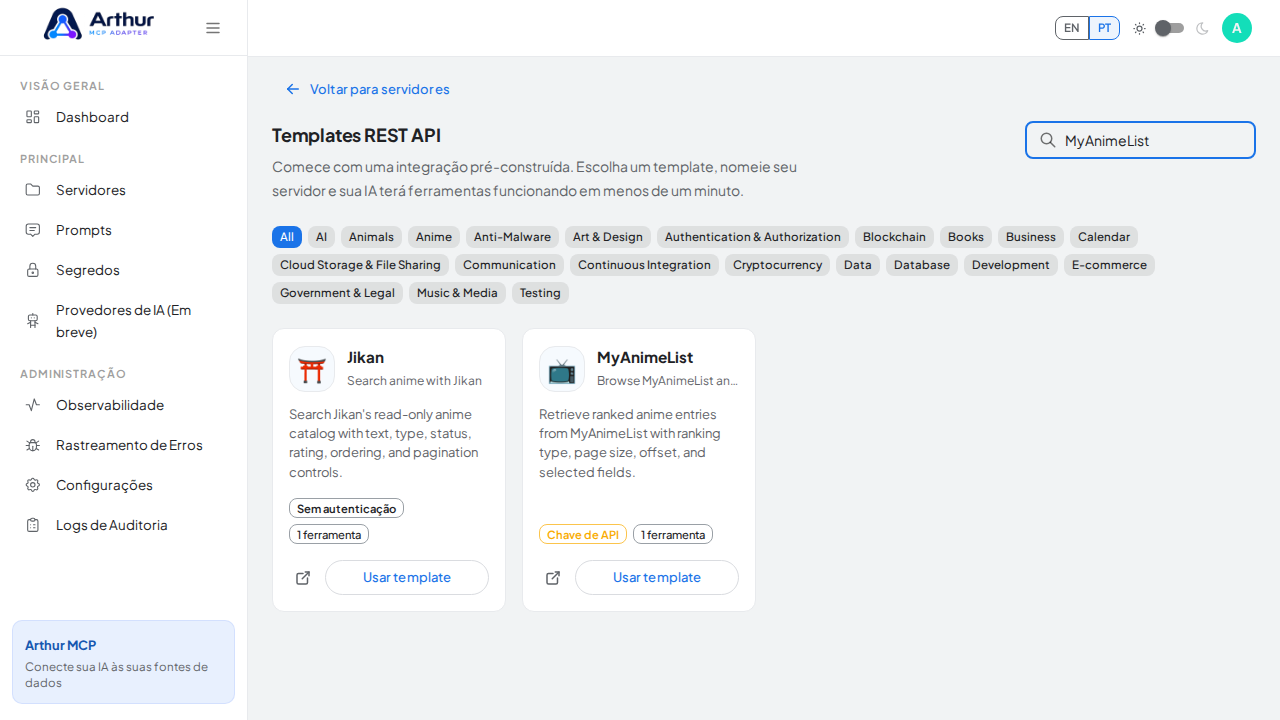Filter by Development category
This screenshot has height=720, width=1280.
click(1011, 265)
